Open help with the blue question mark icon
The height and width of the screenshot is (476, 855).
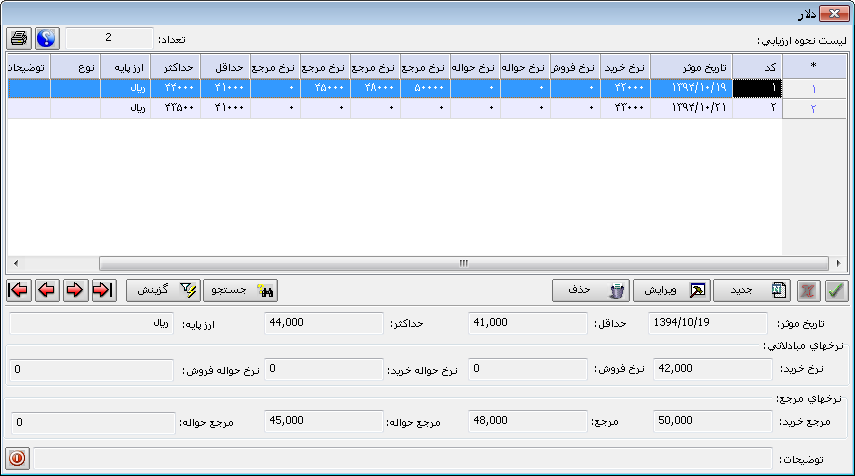click(47, 39)
